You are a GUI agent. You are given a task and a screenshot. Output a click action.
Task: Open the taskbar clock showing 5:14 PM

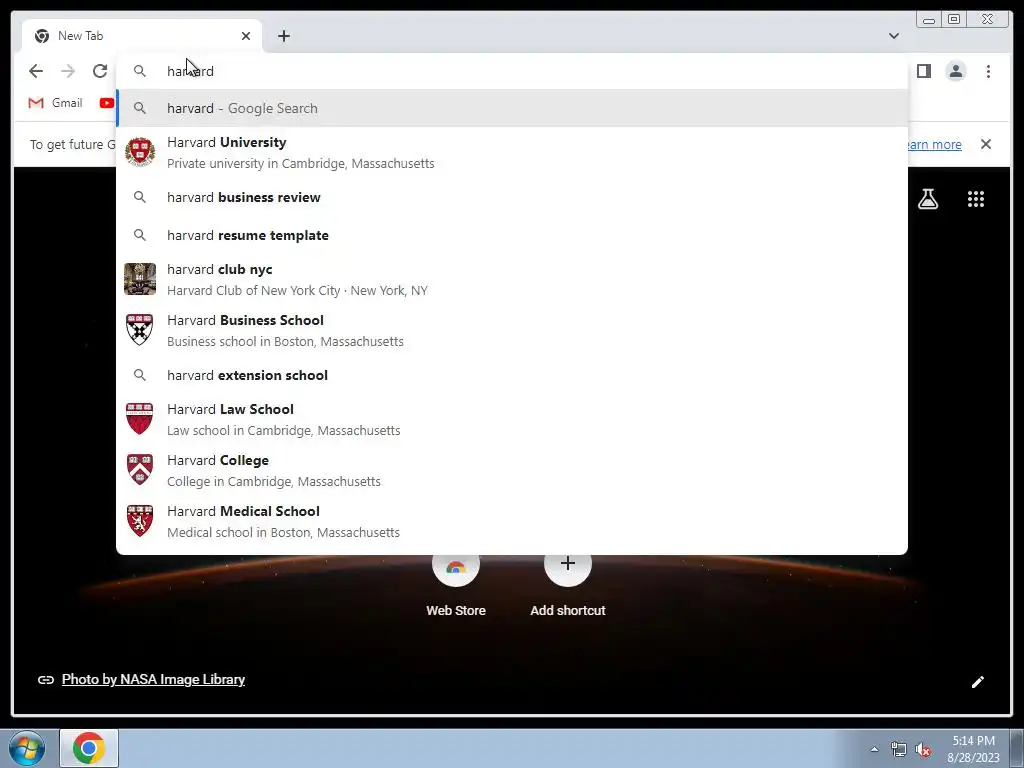click(x=973, y=749)
